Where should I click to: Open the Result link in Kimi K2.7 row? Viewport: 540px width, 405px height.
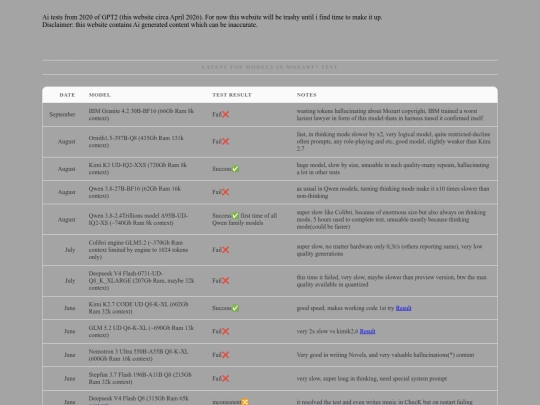(x=403, y=308)
